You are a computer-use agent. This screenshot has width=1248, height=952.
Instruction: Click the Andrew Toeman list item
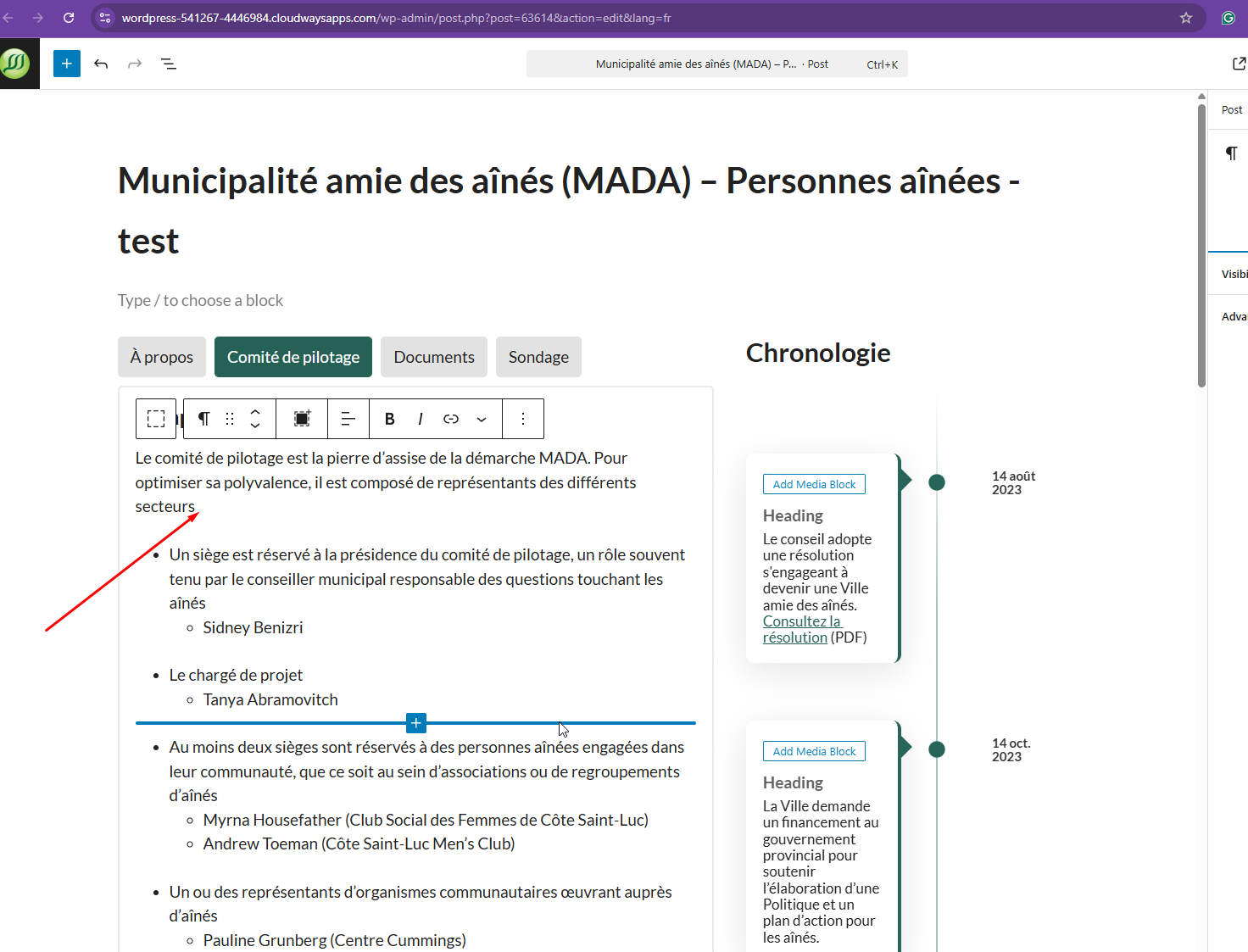pyautogui.click(x=359, y=843)
